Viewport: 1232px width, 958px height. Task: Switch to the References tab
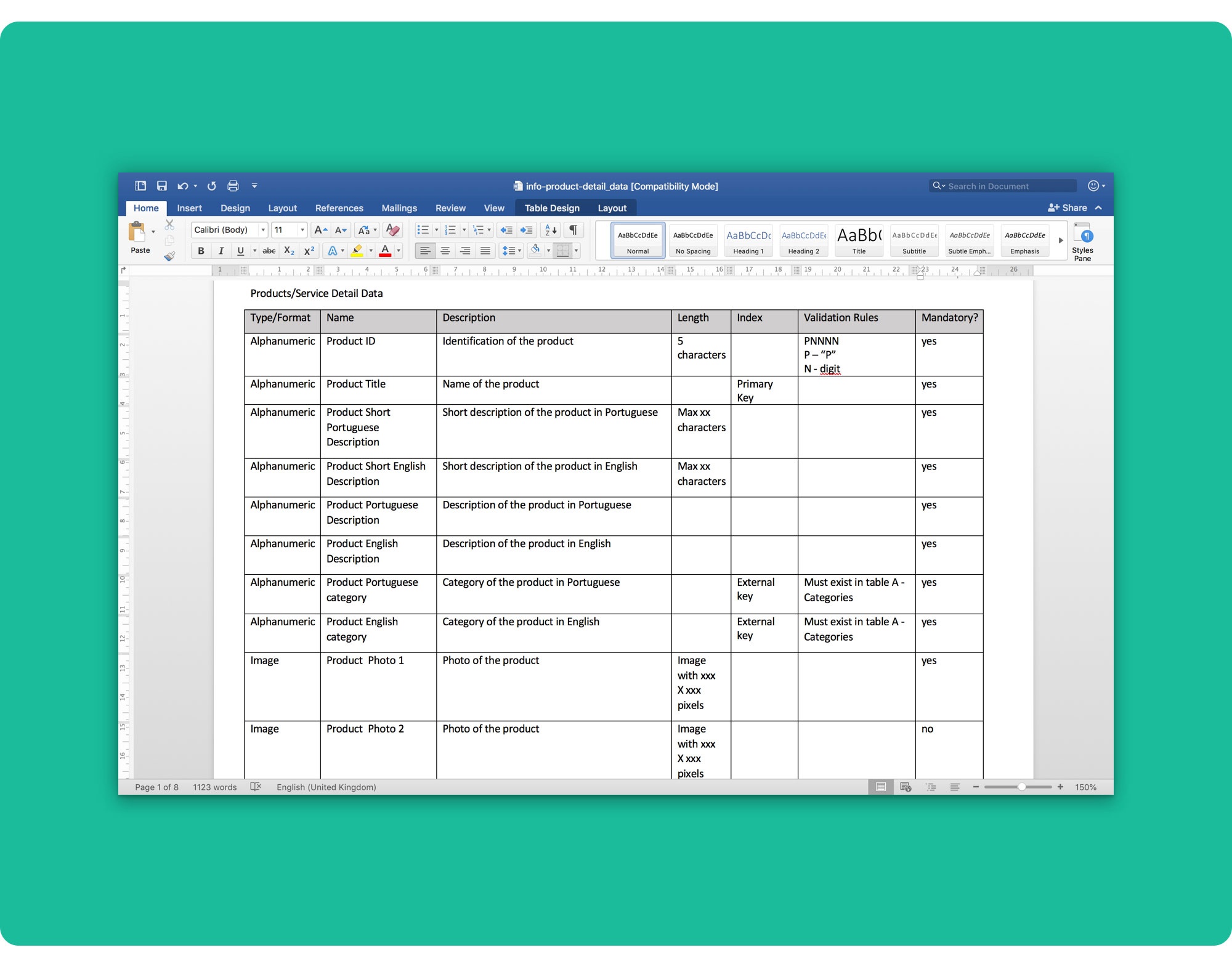[339, 208]
